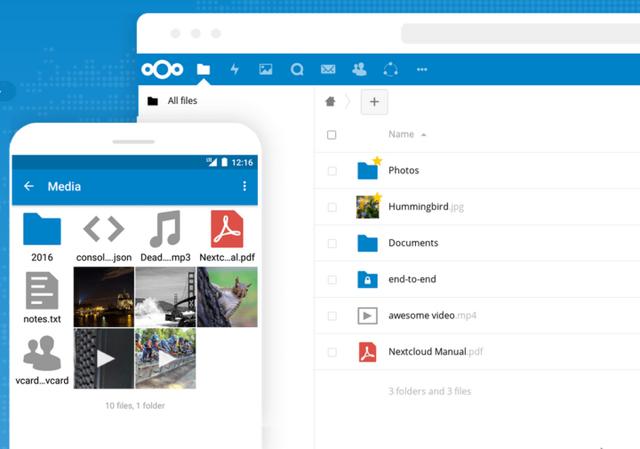This screenshot has height=449, width=640.
Task: Tap the Golden Gate bridge photo thumbnail
Action: click(x=165, y=297)
